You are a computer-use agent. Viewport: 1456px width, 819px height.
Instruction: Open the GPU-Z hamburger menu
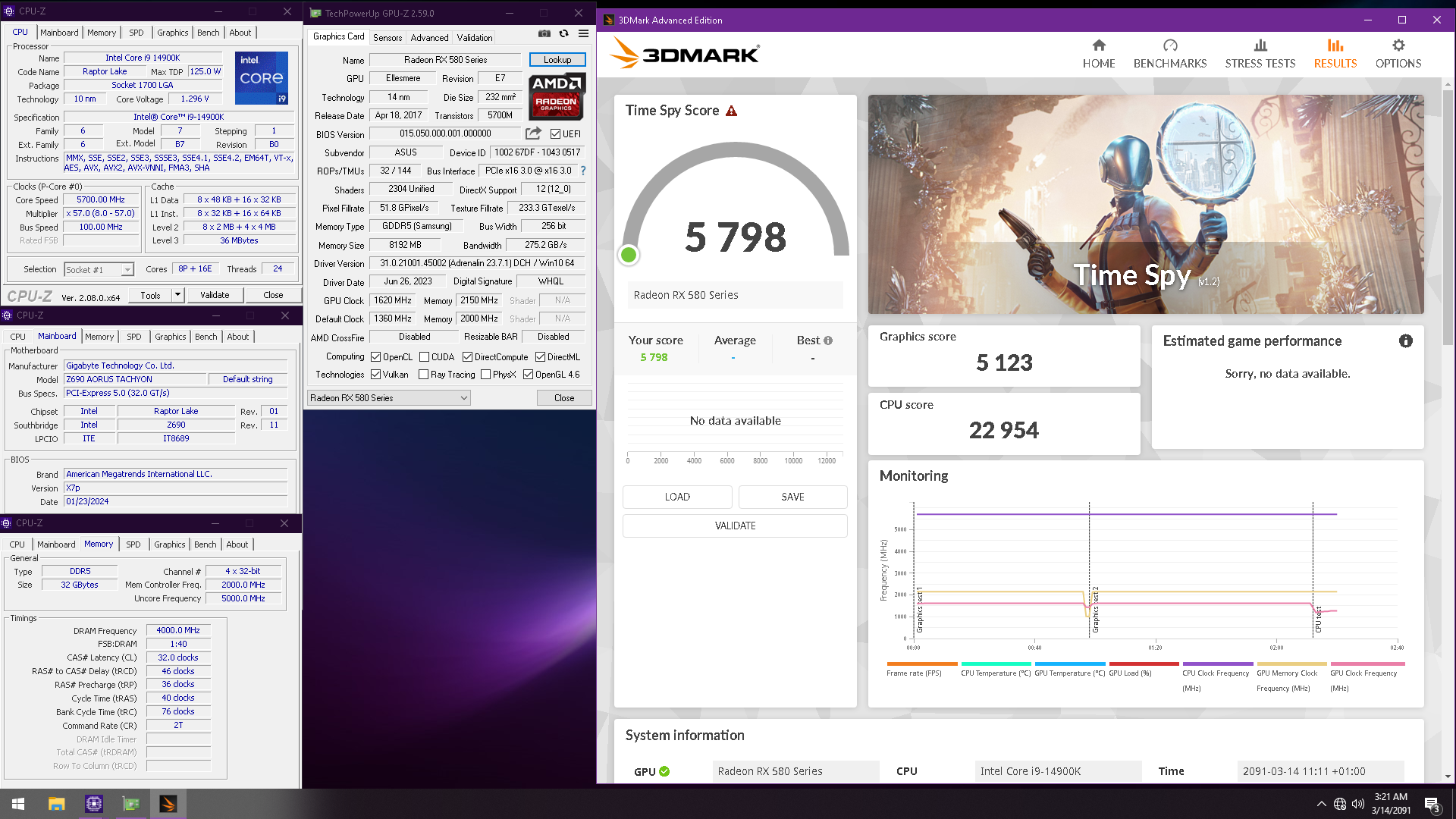click(583, 33)
